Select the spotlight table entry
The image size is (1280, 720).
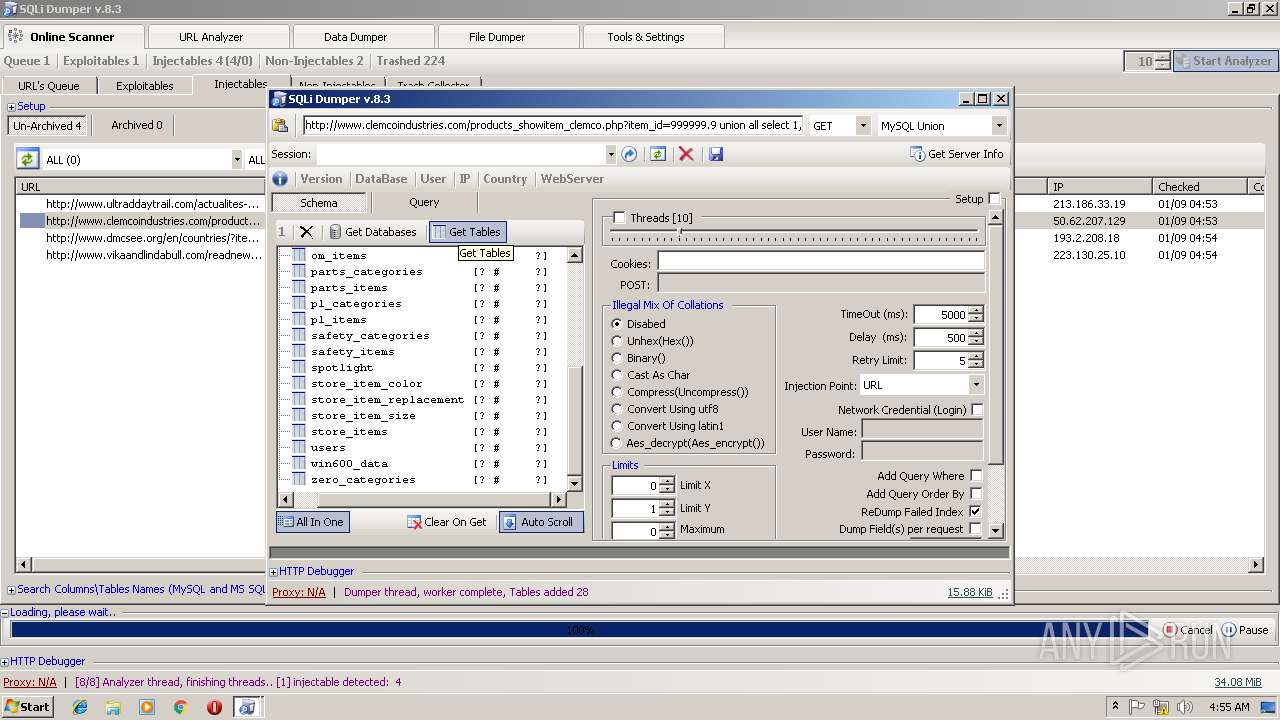coord(342,368)
